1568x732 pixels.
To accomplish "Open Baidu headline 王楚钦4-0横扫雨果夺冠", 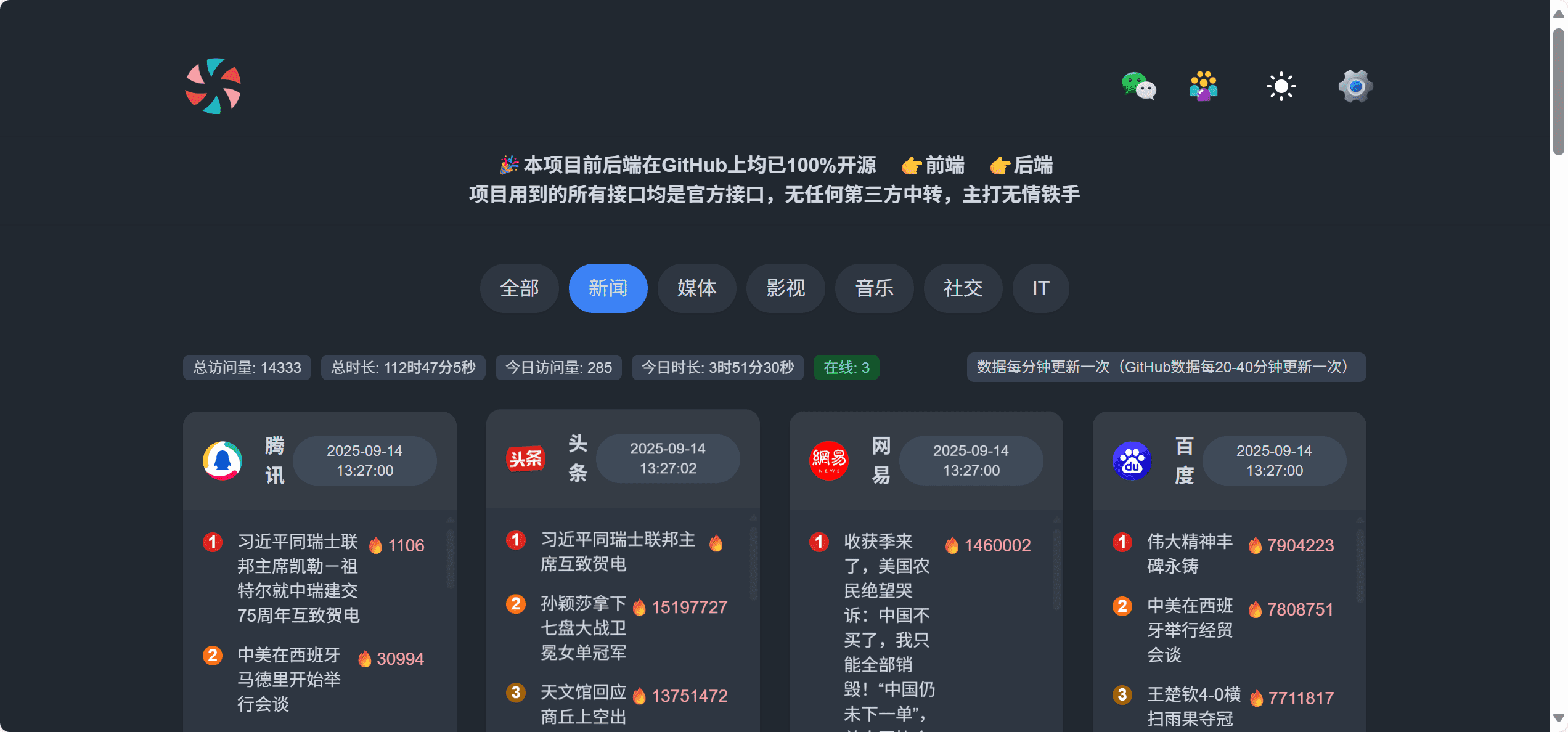I will click(x=1194, y=707).
